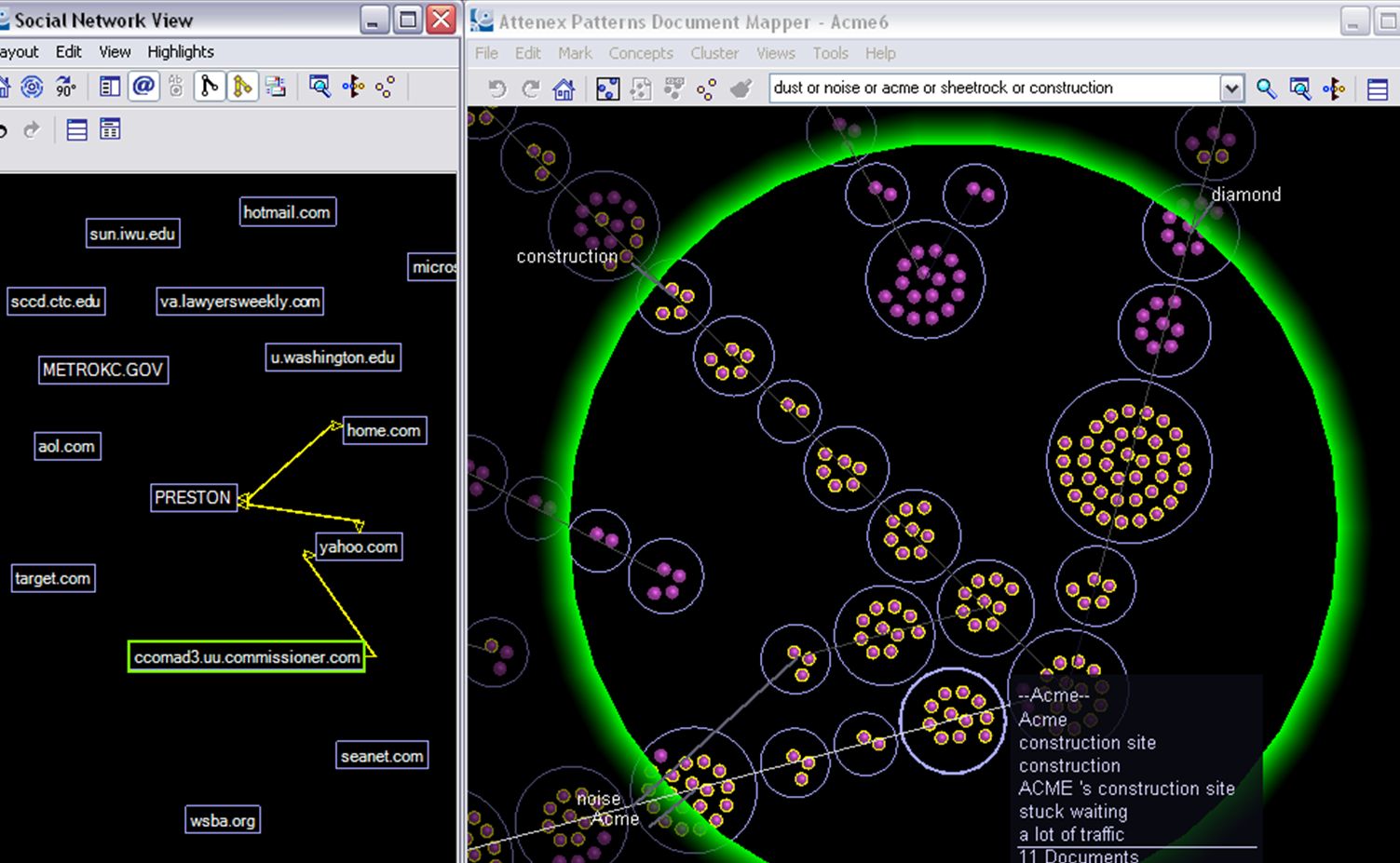This screenshot has width=1400, height=863.
Task: Open the Highlights menu in Social Network View
Action: pyautogui.click(x=181, y=52)
